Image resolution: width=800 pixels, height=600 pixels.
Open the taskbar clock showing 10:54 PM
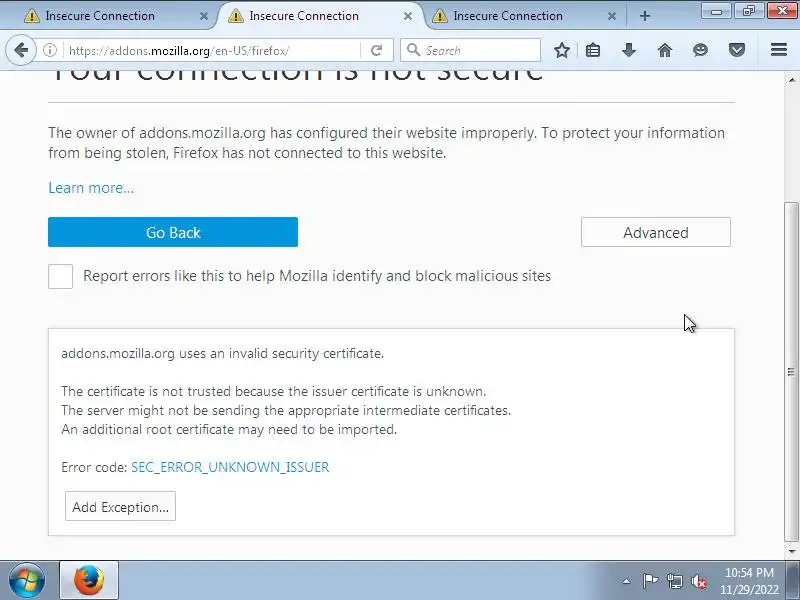749,581
